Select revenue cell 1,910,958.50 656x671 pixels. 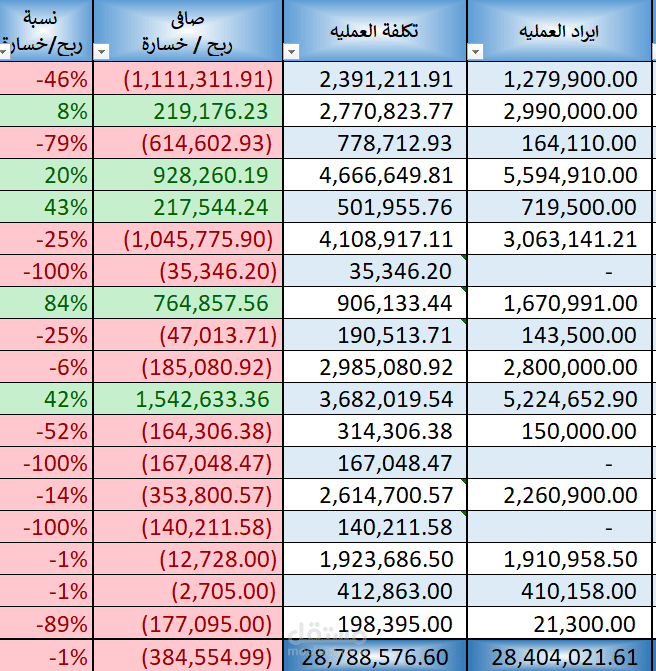click(x=559, y=559)
